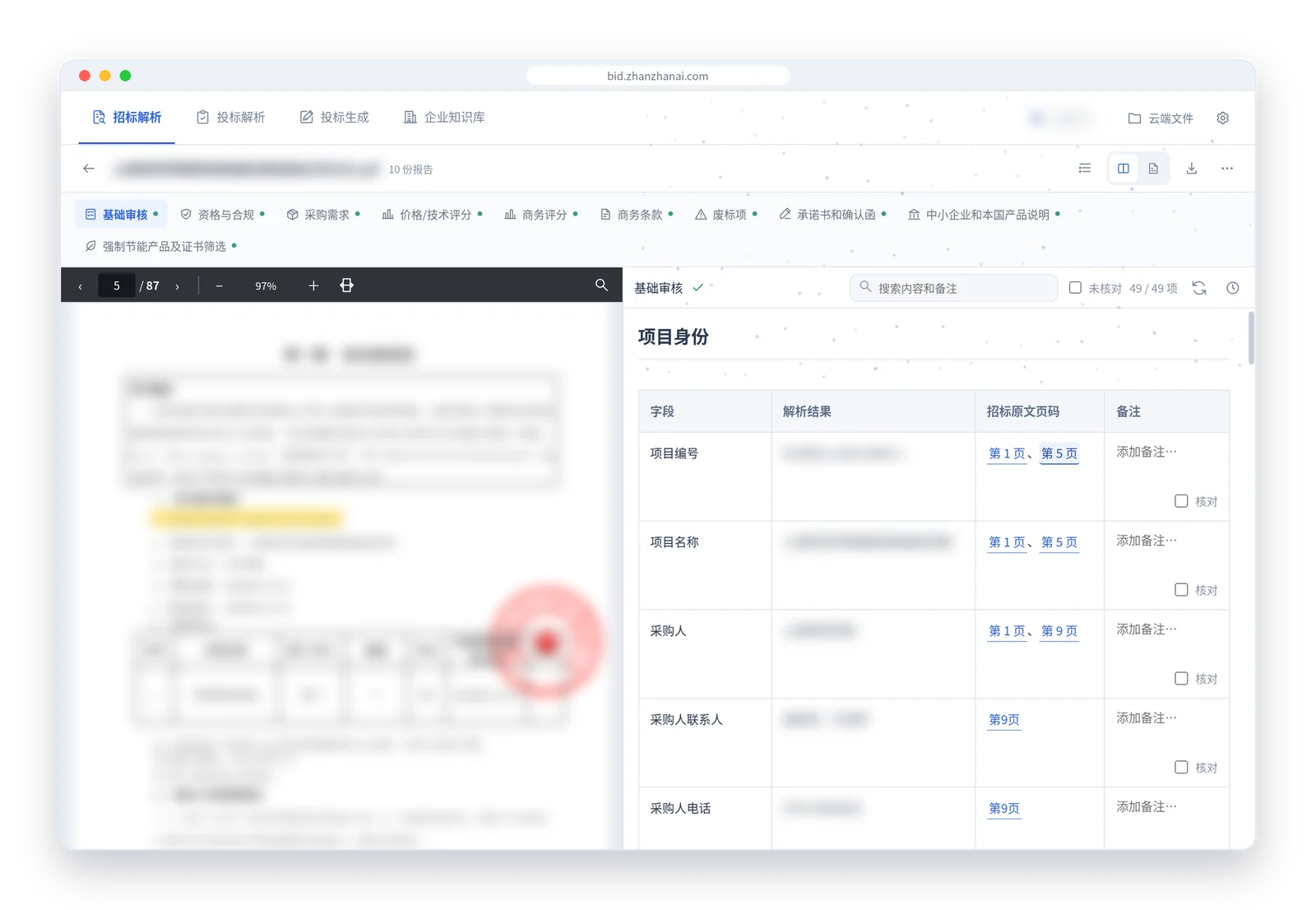Click the 搜索内容和备注 search field
Image resolution: width=1316 pixels, height=910 pixels.
pyautogui.click(x=953, y=288)
